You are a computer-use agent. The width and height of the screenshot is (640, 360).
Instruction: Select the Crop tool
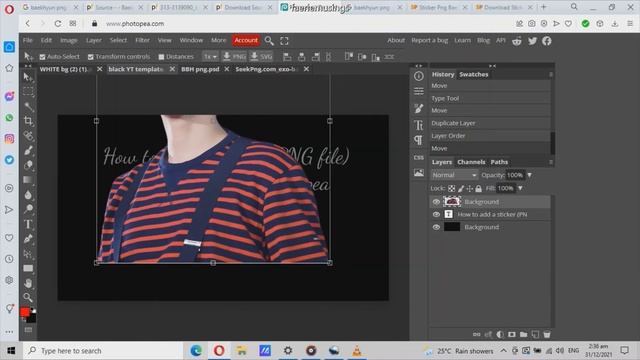click(x=28, y=121)
